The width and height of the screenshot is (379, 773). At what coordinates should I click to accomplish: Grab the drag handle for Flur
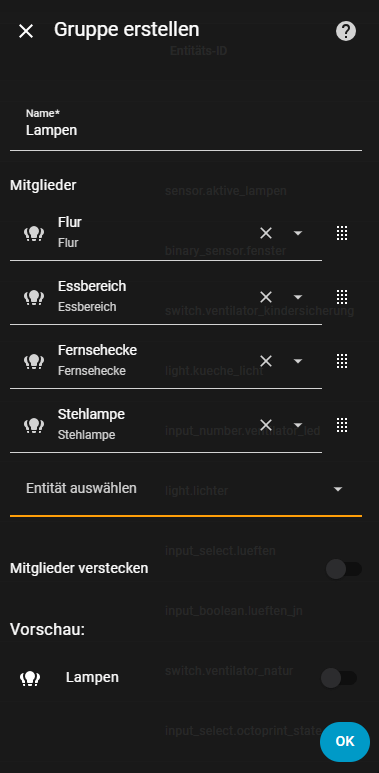342,233
